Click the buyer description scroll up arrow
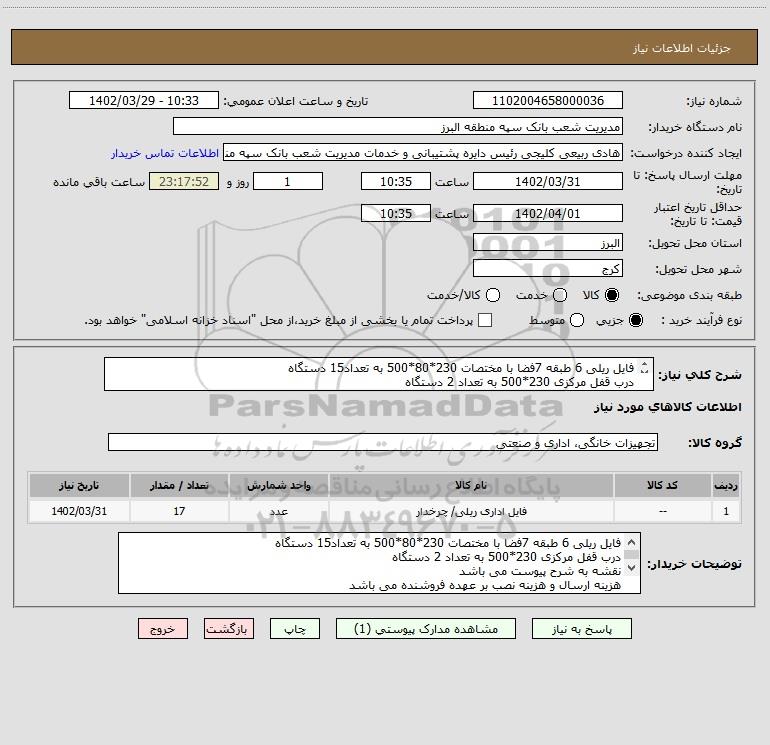 pyautogui.click(x=632, y=542)
